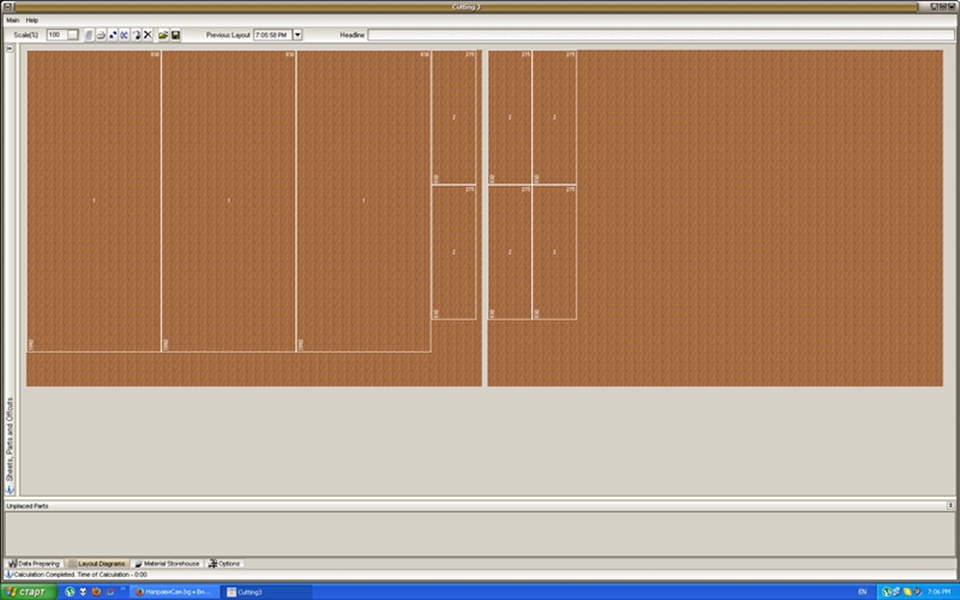The height and width of the screenshot is (600, 960).
Task: Click the yellow system tray icon
Action: pyautogui.click(x=907, y=592)
